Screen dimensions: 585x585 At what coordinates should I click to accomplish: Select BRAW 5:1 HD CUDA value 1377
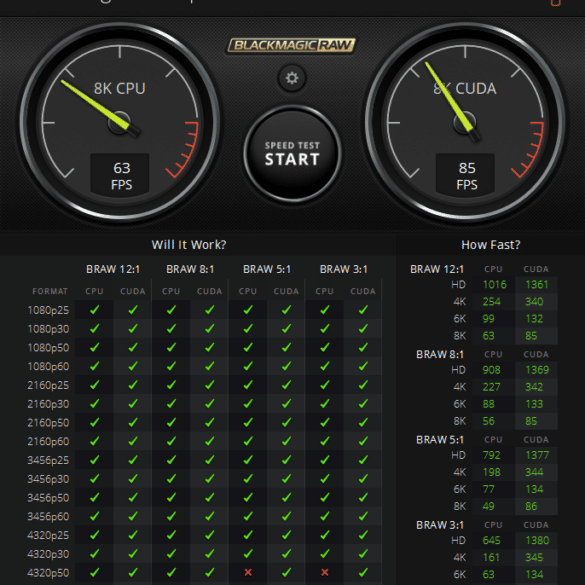(x=537, y=455)
